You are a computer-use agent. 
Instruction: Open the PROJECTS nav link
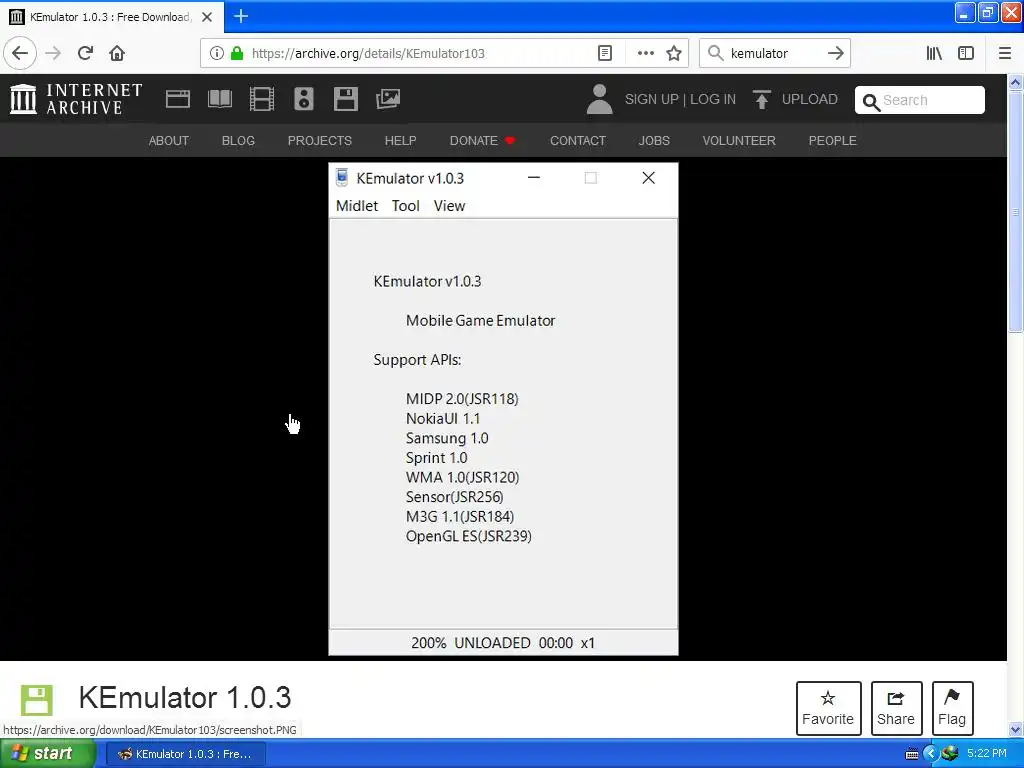point(319,140)
